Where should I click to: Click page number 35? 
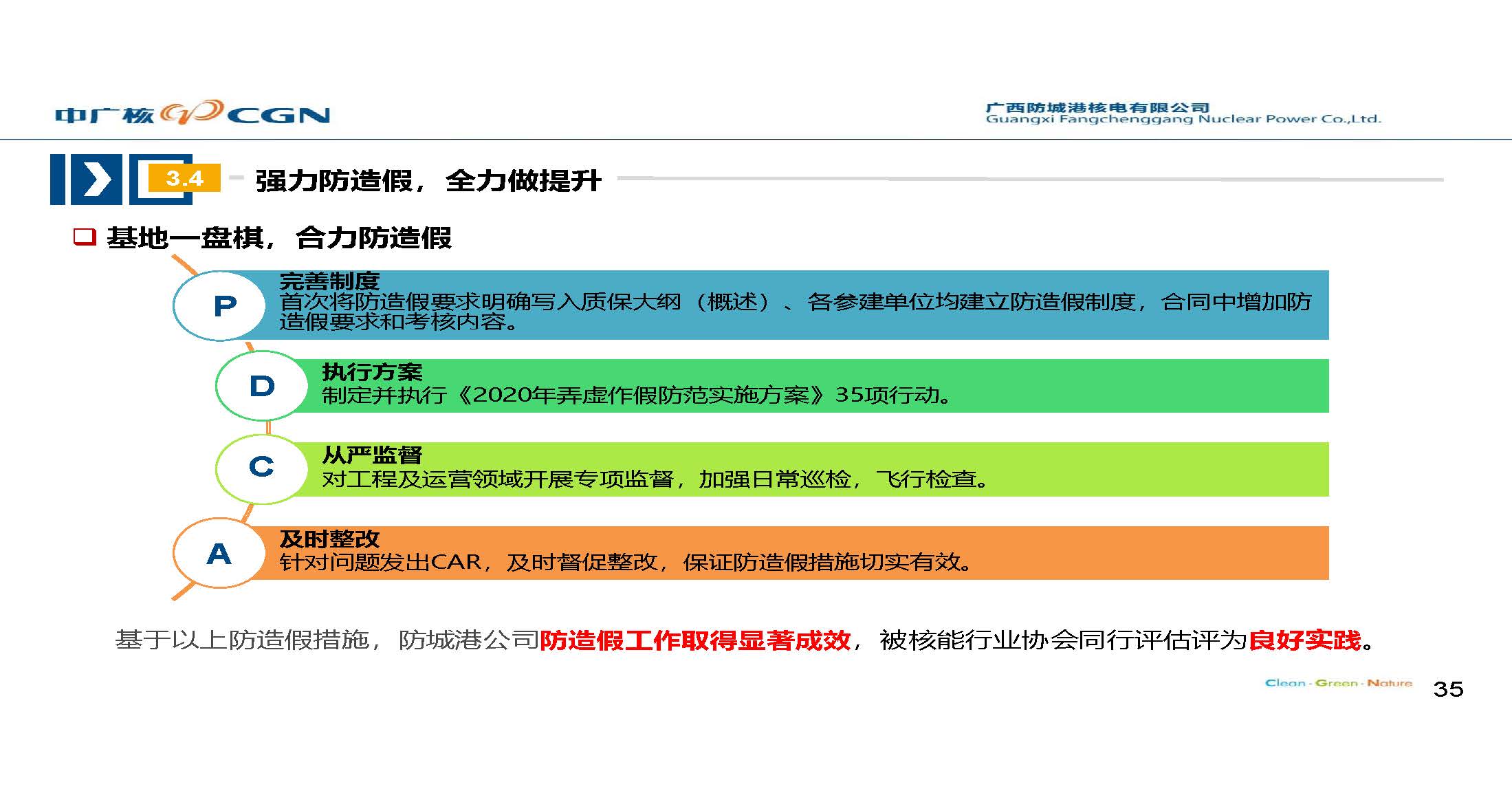pyautogui.click(x=1448, y=689)
